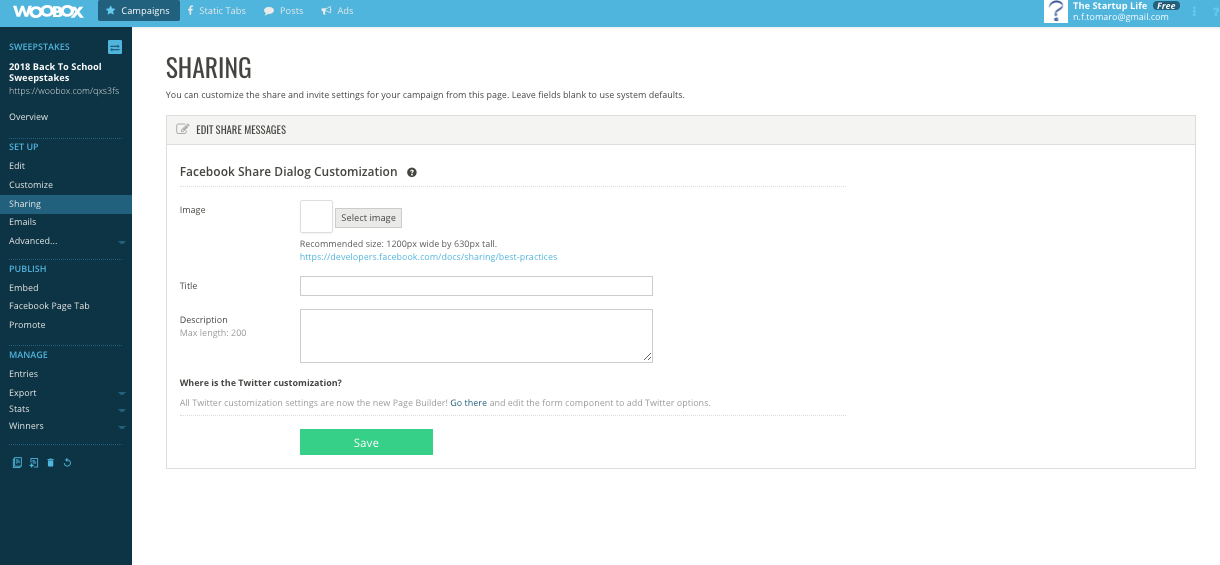Open the Facebook sharing best-practices link

click(x=428, y=257)
